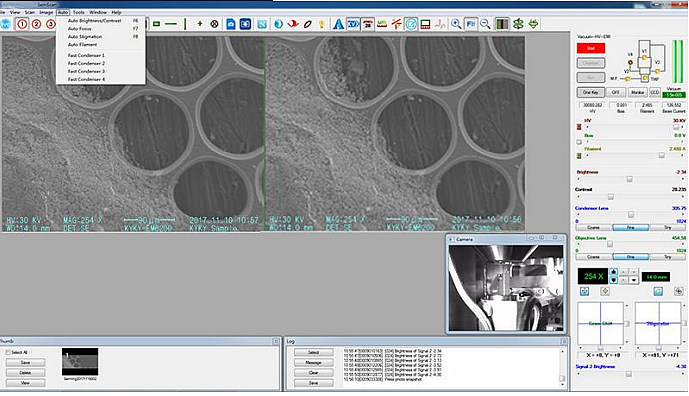Viewport: 689px width, 396px height.
Task: Toggle the Bias enable checkbox
Action: coord(579,142)
